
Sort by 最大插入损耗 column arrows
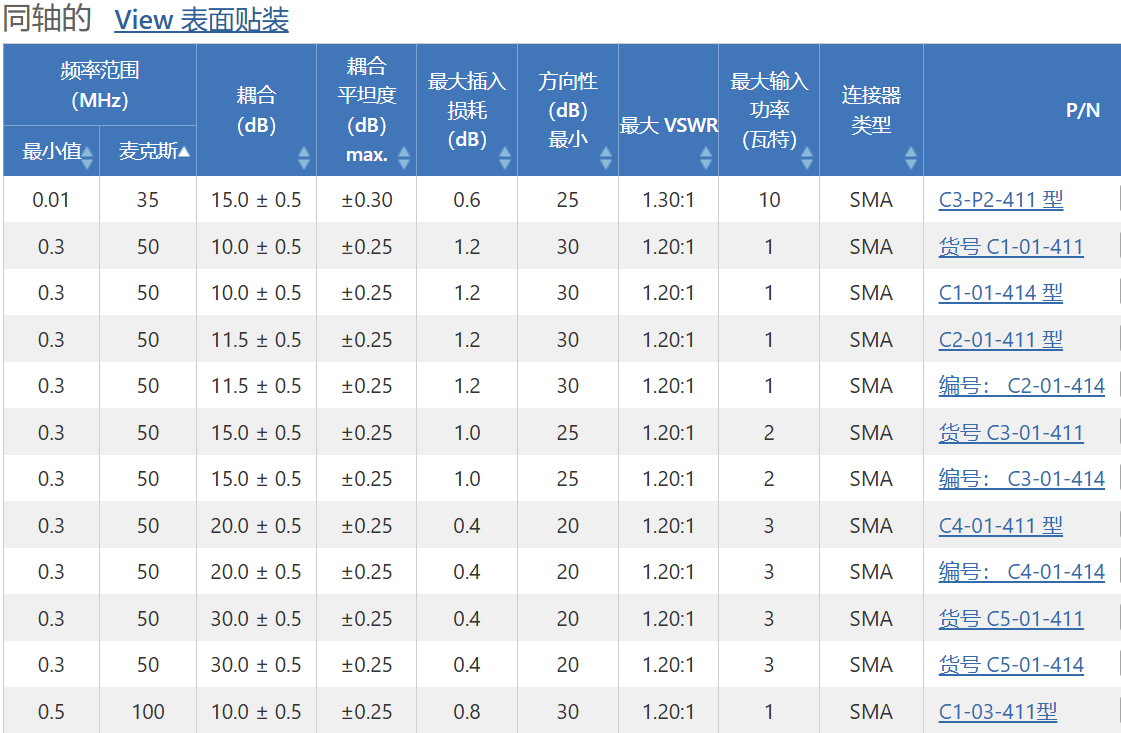pyautogui.click(x=505, y=157)
